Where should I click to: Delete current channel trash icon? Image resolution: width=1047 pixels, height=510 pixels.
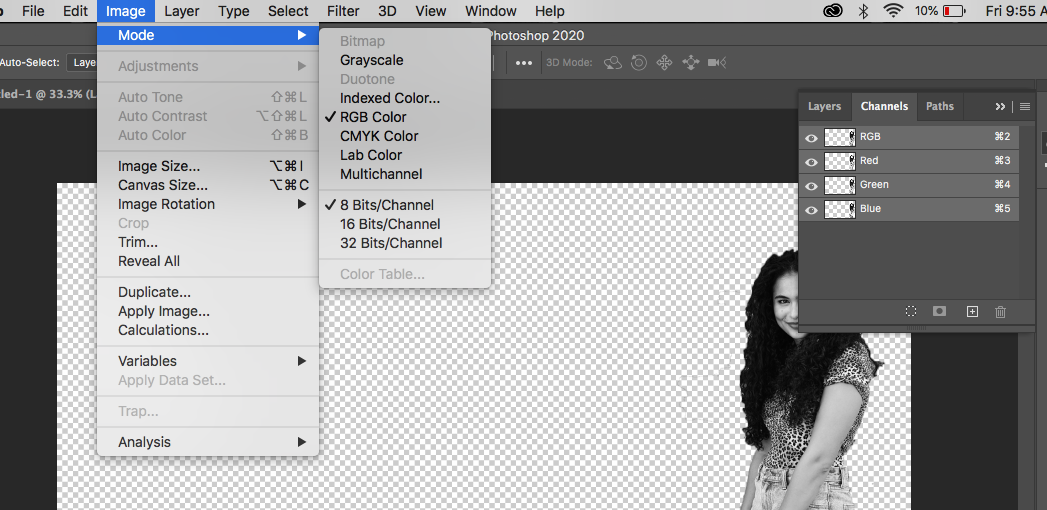click(x=1000, y=311)
